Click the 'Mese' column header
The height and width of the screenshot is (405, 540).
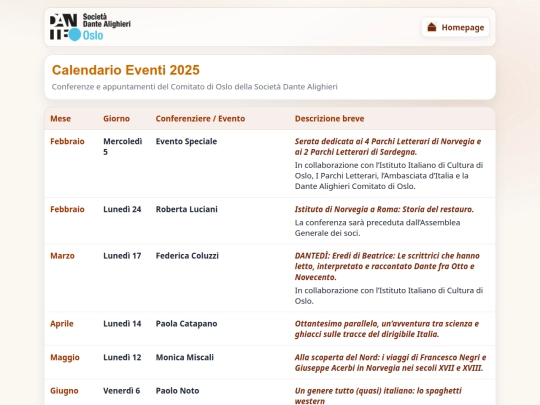61,119
